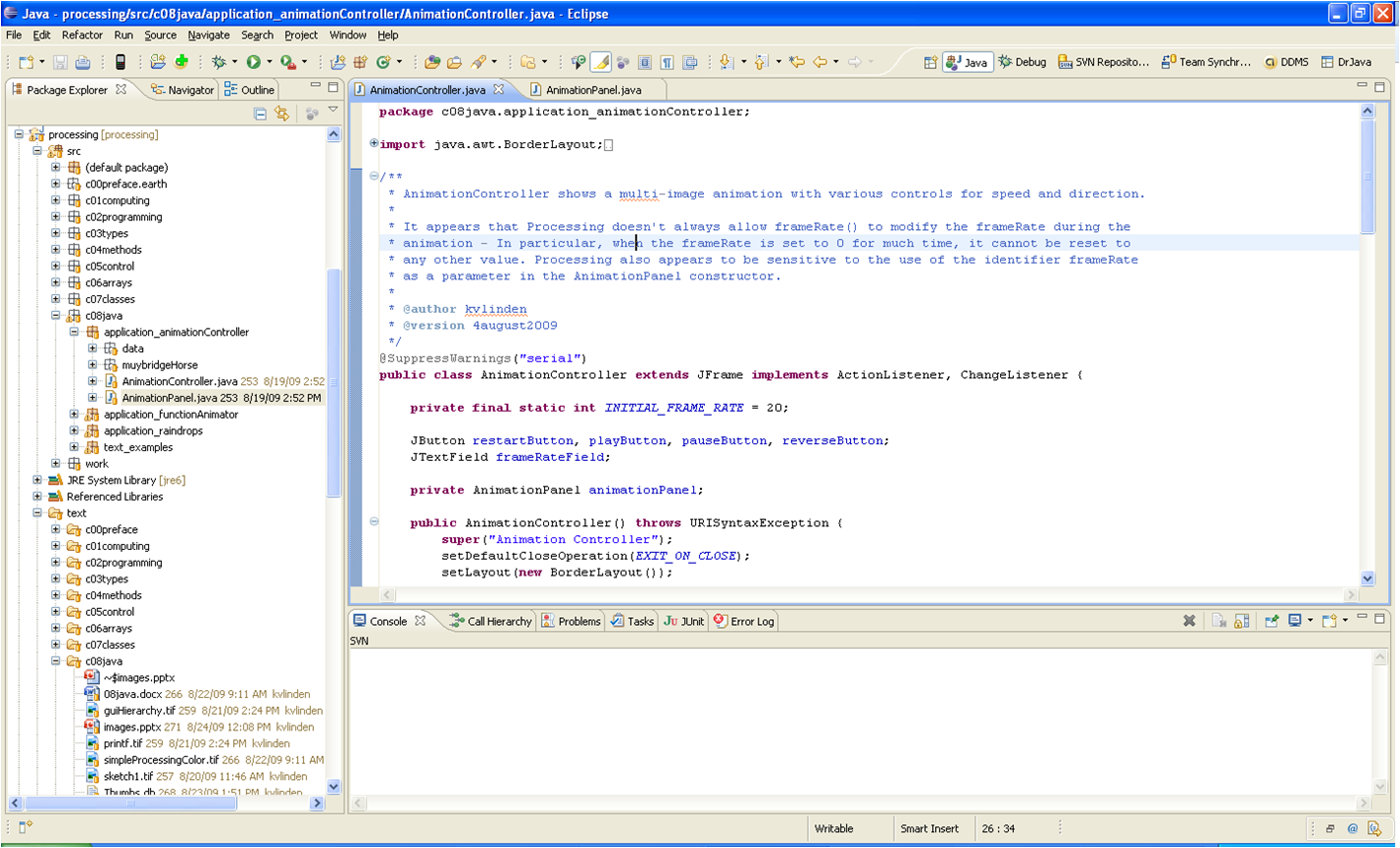The width and height of the screenshot is (1400, 848).
Task: Pin the Console view
Action: pyautogui.click(x=1271, y=620)
